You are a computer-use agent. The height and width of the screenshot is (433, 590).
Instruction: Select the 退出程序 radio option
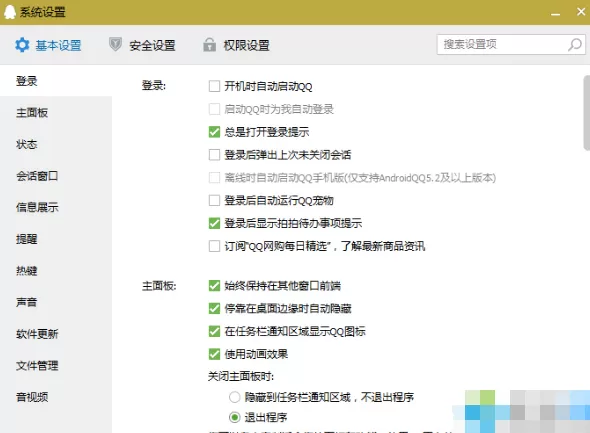[x=234, y=417]
